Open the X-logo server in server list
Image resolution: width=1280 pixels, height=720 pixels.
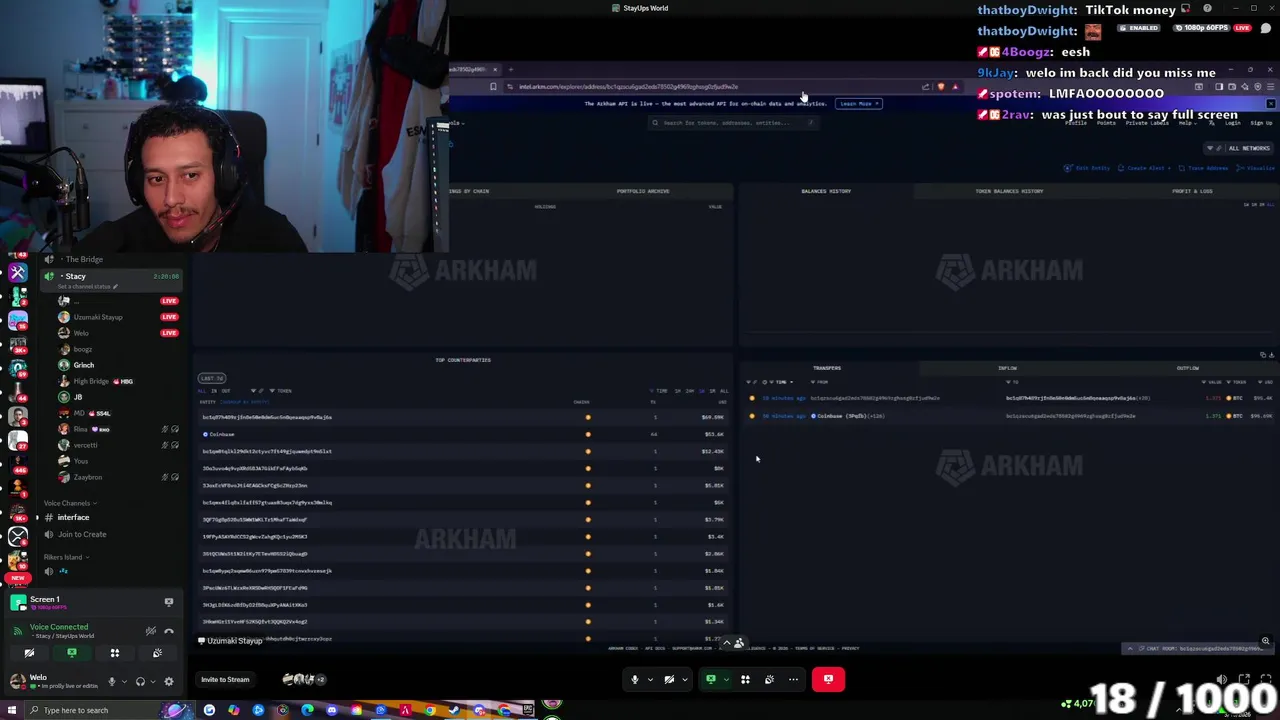18,536
